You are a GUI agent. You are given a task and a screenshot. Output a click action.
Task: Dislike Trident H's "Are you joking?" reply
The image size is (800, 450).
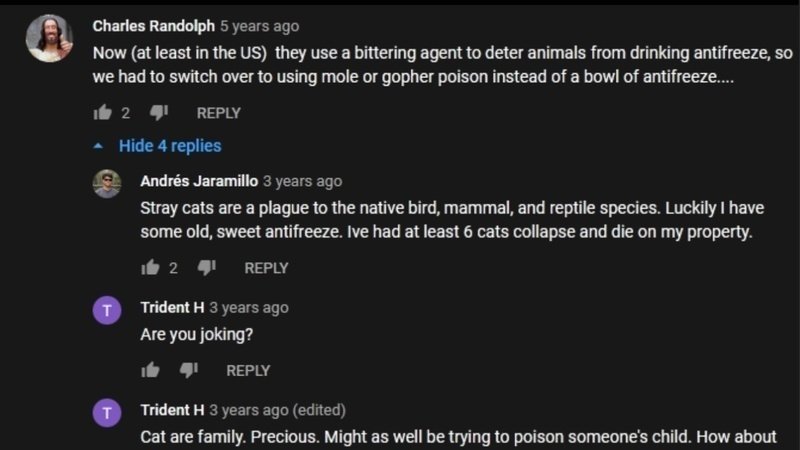coord(188,370)
